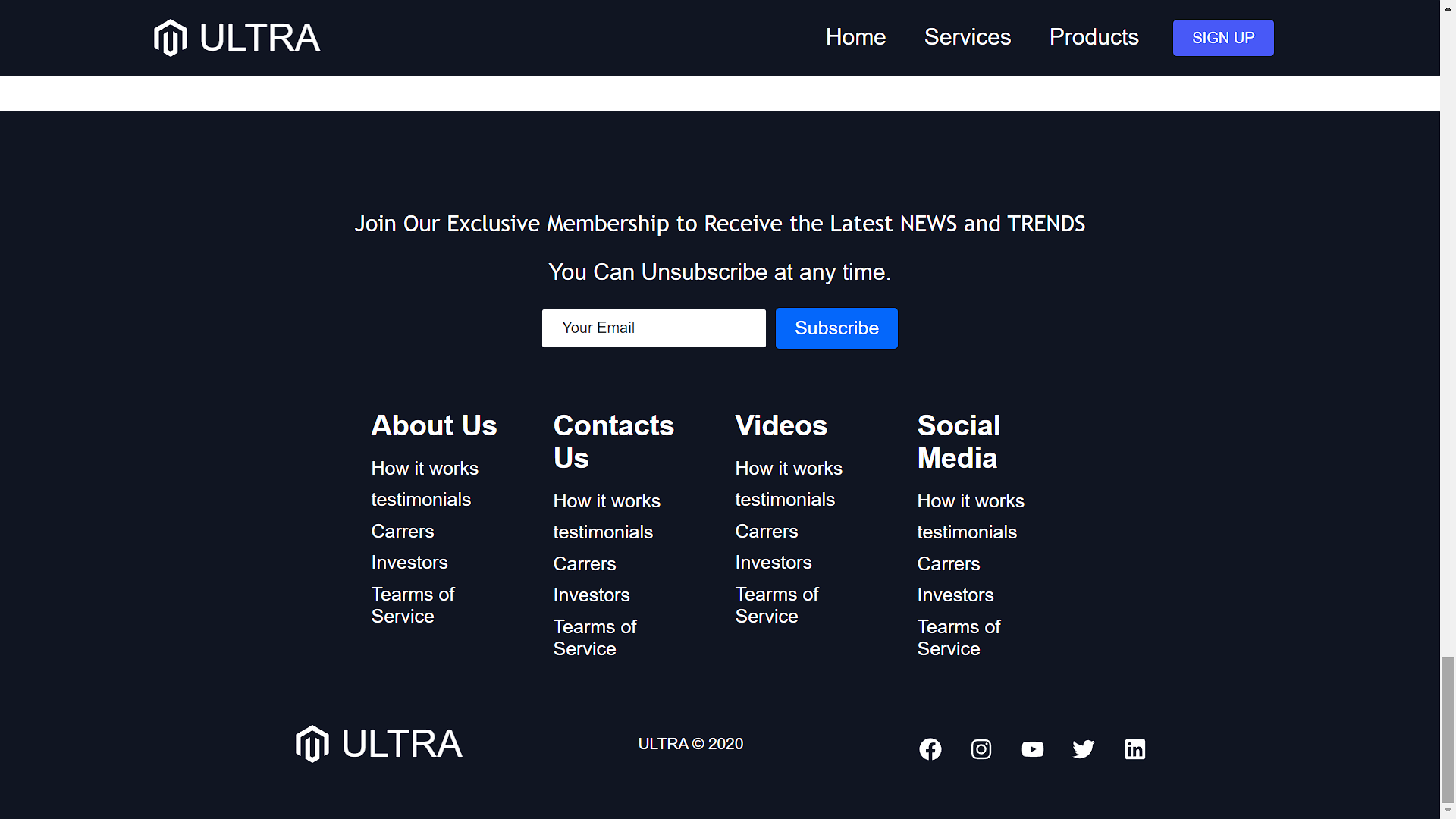The image size is (1456, 819).
Task: Open Tearms of Service under Contacts Us
Action: (595, 638)
